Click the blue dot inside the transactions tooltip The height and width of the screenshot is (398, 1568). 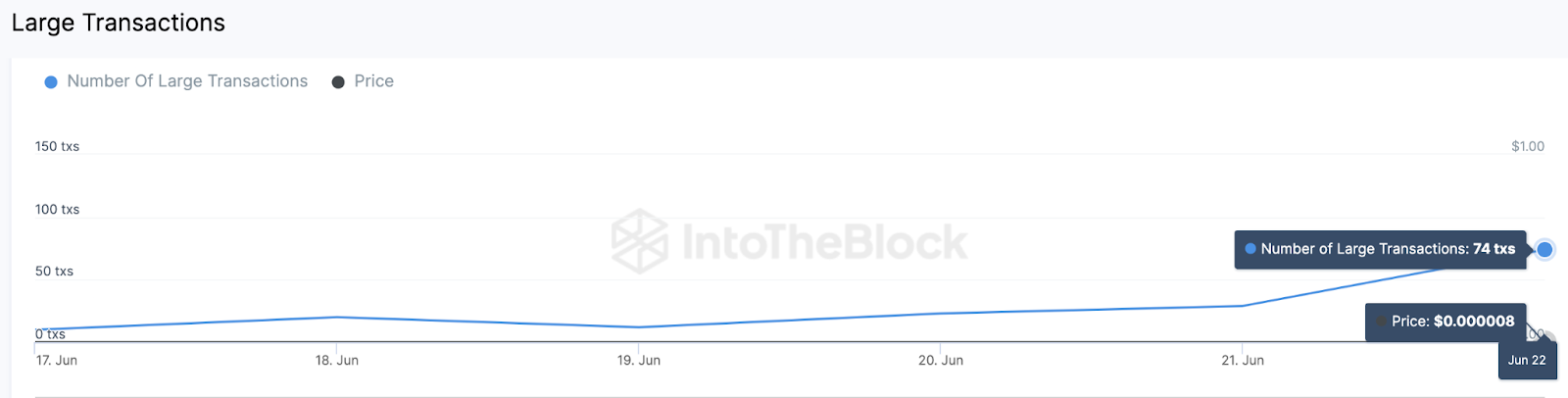(x=1250, y=249)
